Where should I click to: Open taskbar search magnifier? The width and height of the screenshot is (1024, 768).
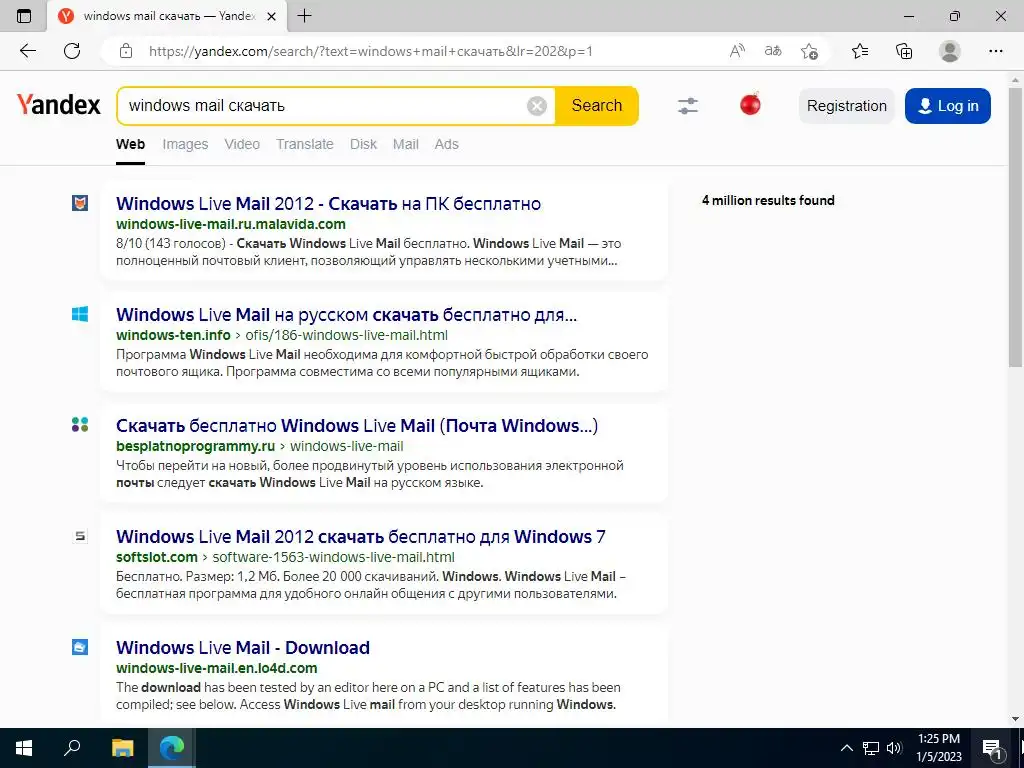tap(72, 748)
